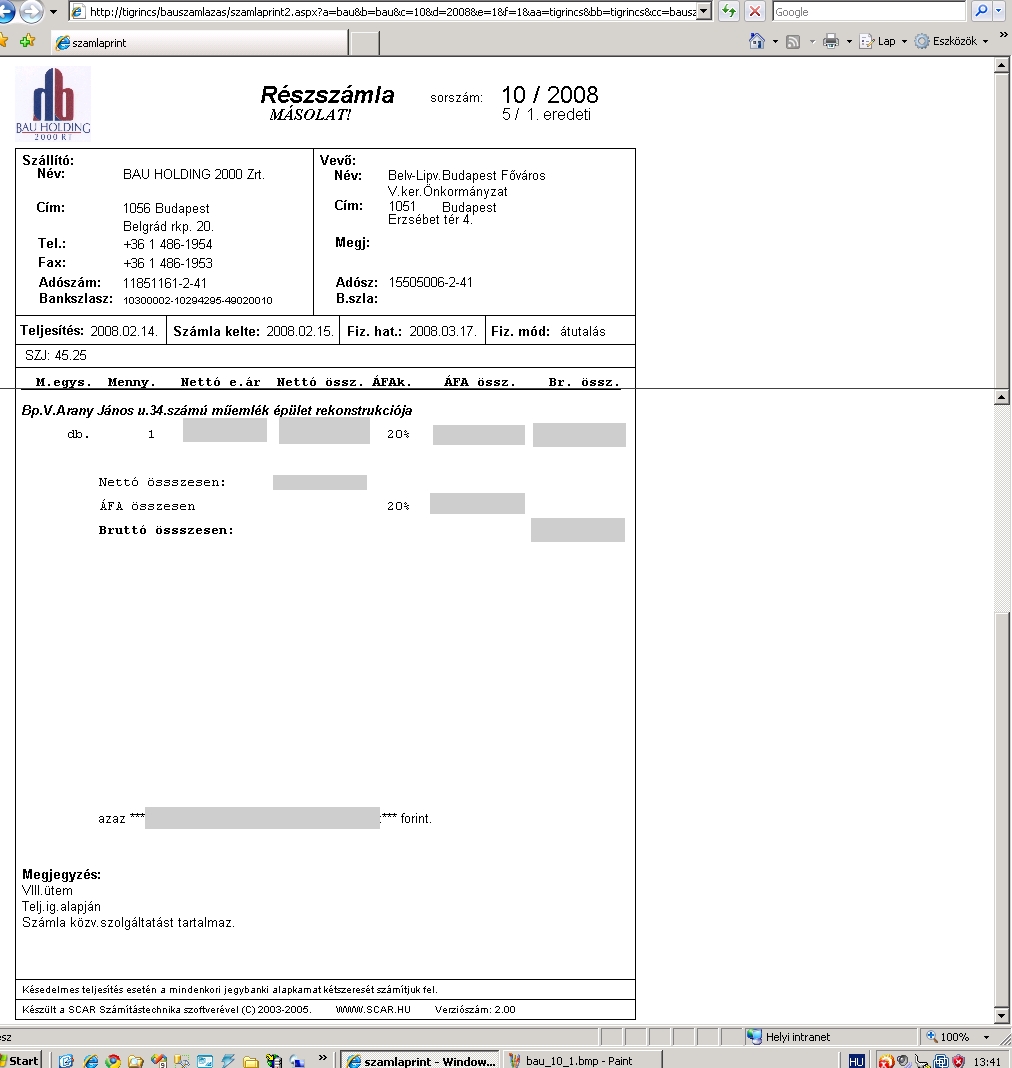Click the Print icon in the toolbar
The height and width of the screenshot is (1068, 1012).
[x=831, y=42]
